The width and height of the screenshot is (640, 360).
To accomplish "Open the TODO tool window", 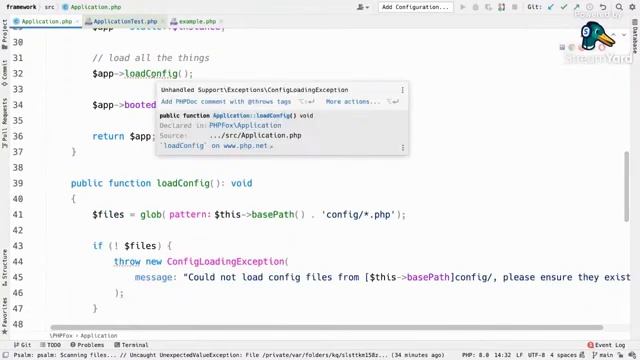I will [x=51, y=345].
